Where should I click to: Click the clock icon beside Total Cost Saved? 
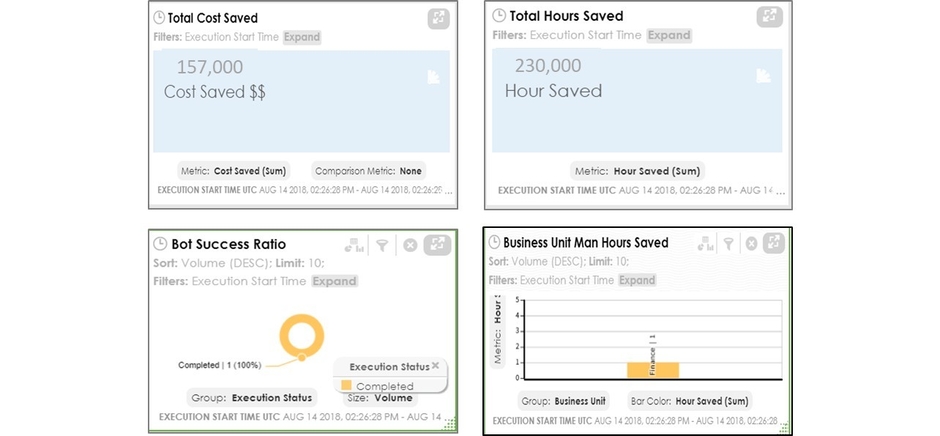pyautogui.click(x=160, y=18)
